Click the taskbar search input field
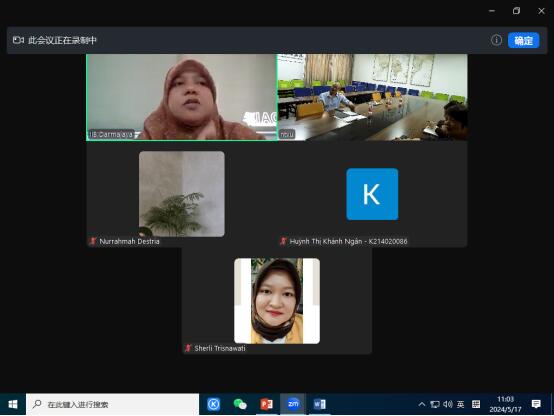This screenshot has width=554, height=416. coord(112,404)
